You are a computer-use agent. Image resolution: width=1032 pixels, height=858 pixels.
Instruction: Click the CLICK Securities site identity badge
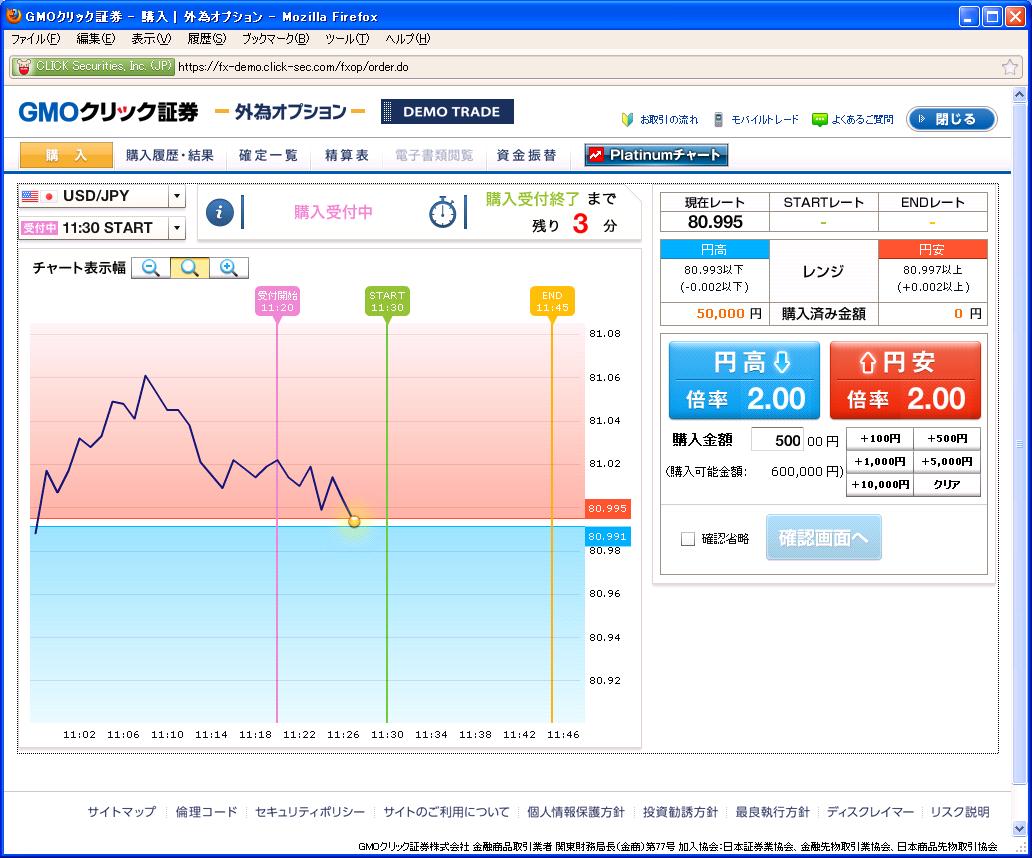pos(93,66)
